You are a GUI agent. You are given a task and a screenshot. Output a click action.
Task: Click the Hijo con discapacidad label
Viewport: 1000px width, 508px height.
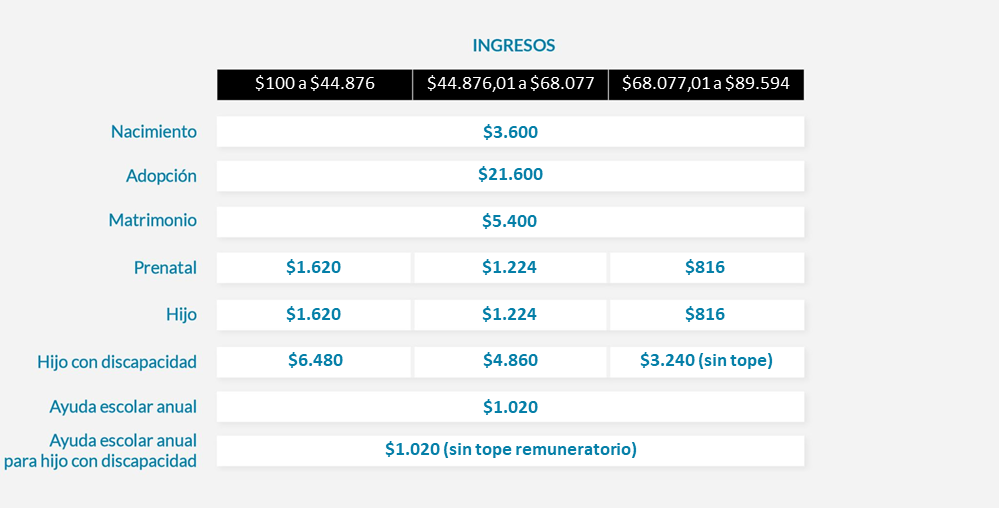(117, 362)
